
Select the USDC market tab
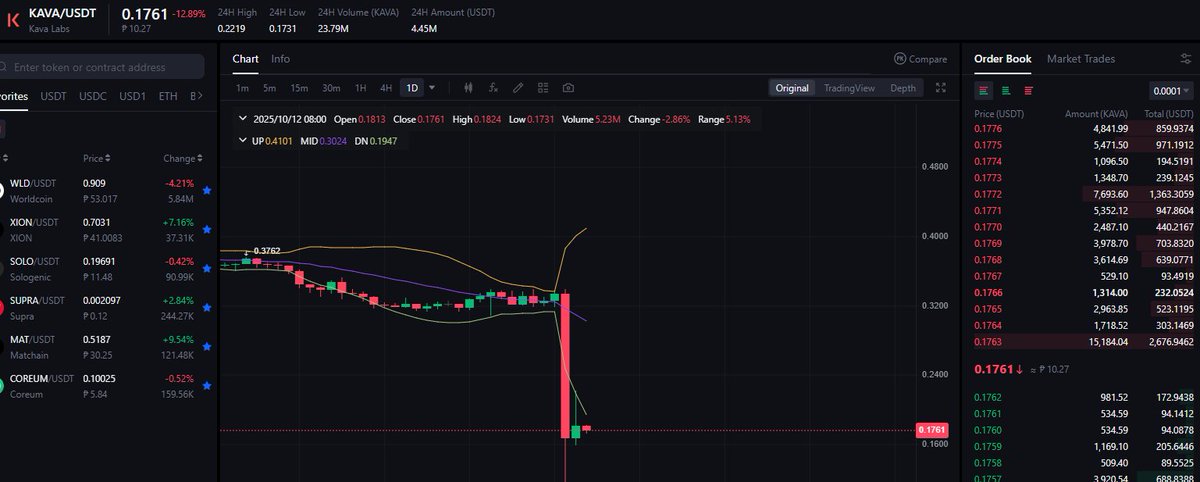pyautogui.click(x=93, y=97)
